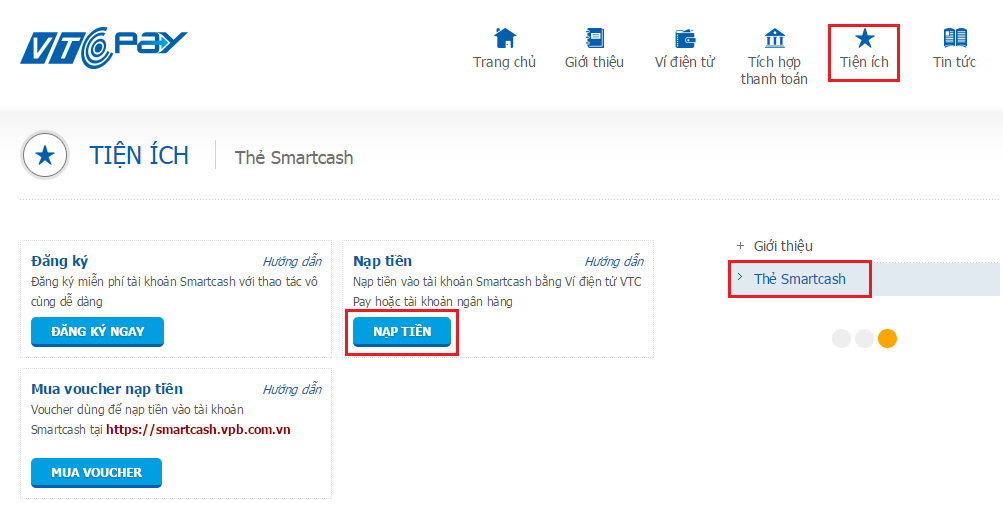Screen dimensions: 1003x513
Task: Click the Thẻ Smartcash breadcrumb subtitle
Action: pyautogui.click(x=294, y=157)
